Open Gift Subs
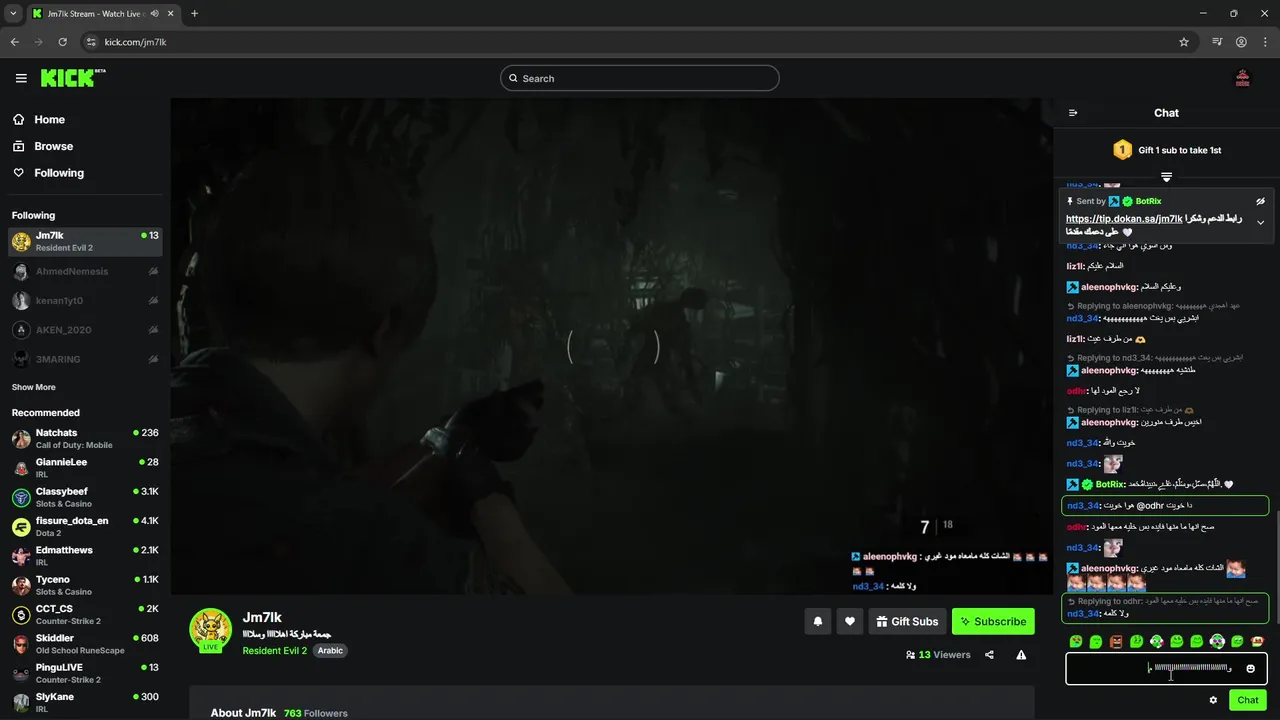Viewport: 1280px width, 720px height. pyautogui.click(x=907, y=621)
